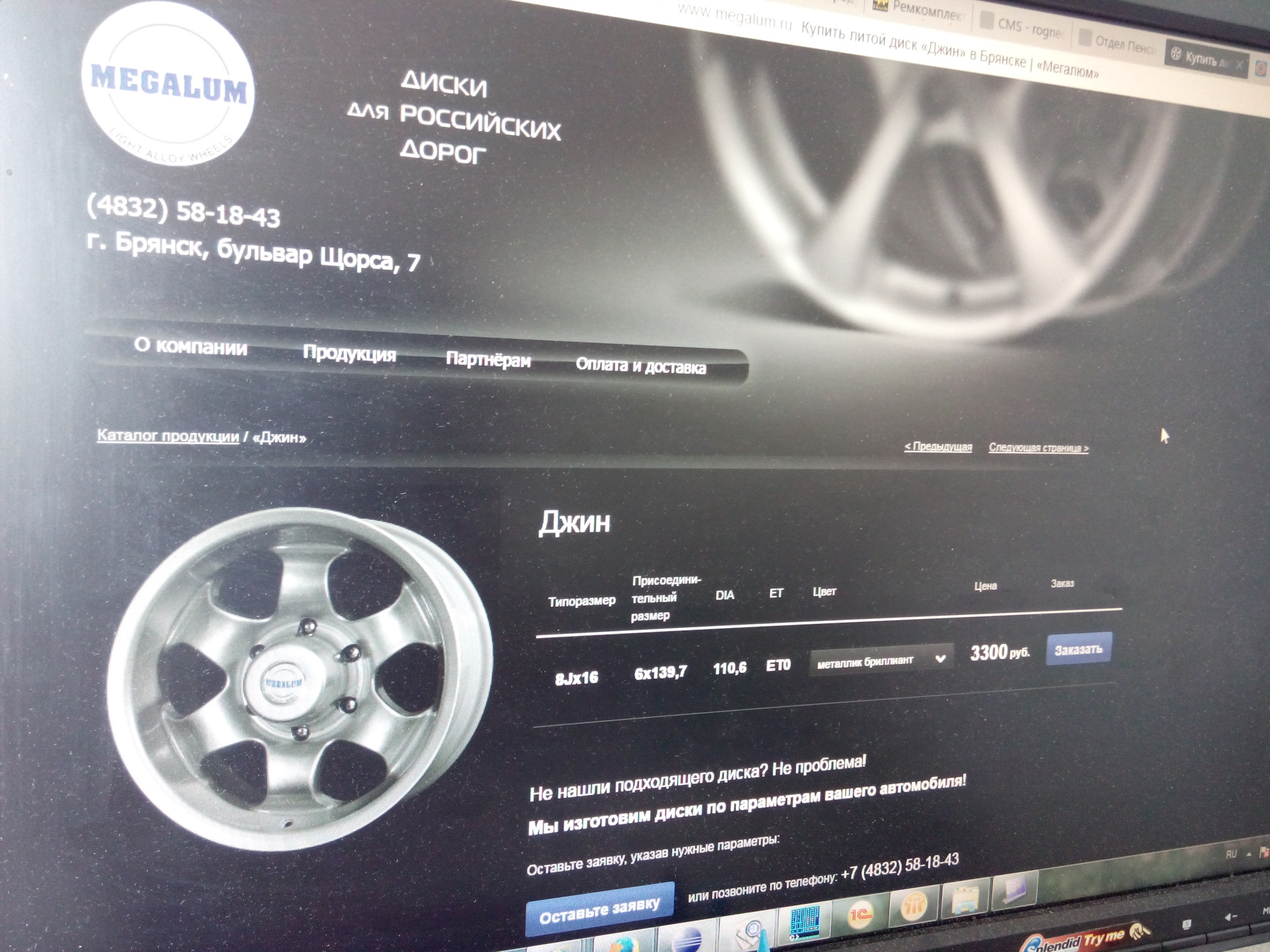
Task: Open the металлик бриллиант color dropdown
Action: [x=880, y=660]
